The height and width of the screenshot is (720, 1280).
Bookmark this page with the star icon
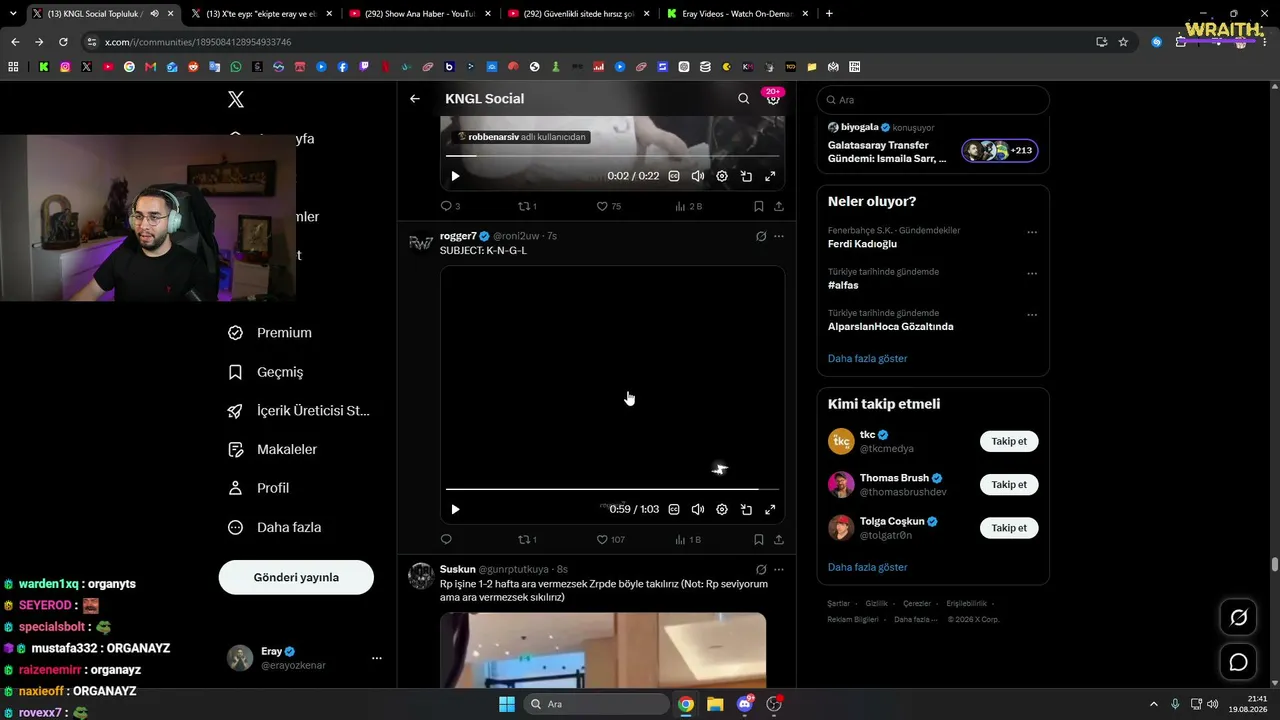click(1123, 42)
